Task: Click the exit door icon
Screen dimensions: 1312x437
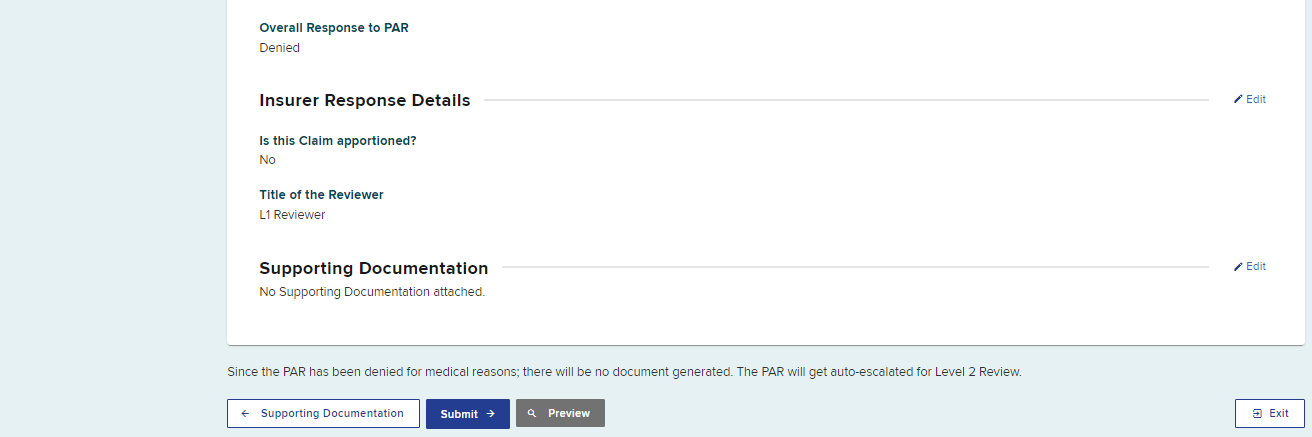Action: pyautogui.click(x=1256, y=413)
